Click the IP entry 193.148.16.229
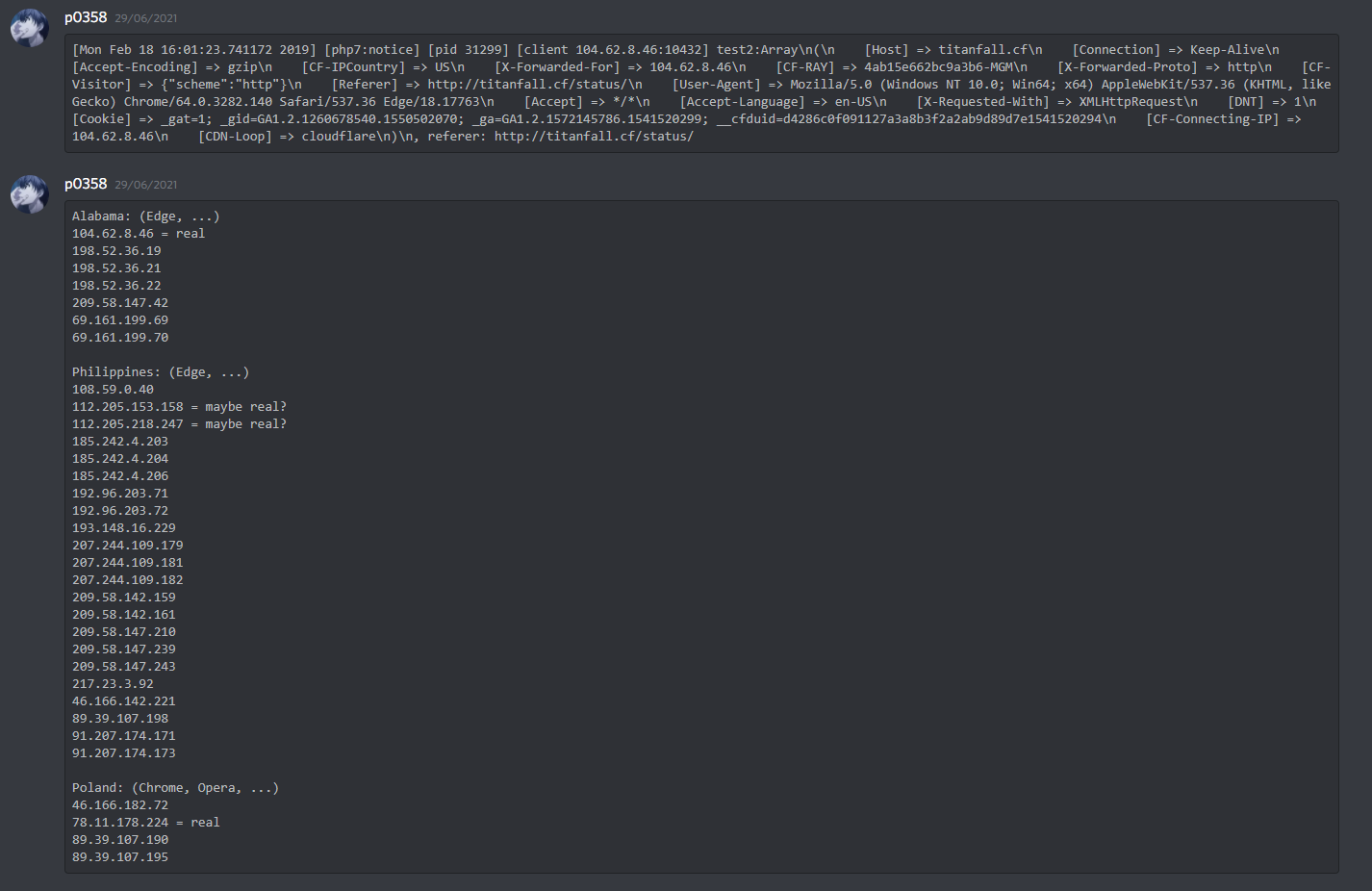 (x=123, y=528)
